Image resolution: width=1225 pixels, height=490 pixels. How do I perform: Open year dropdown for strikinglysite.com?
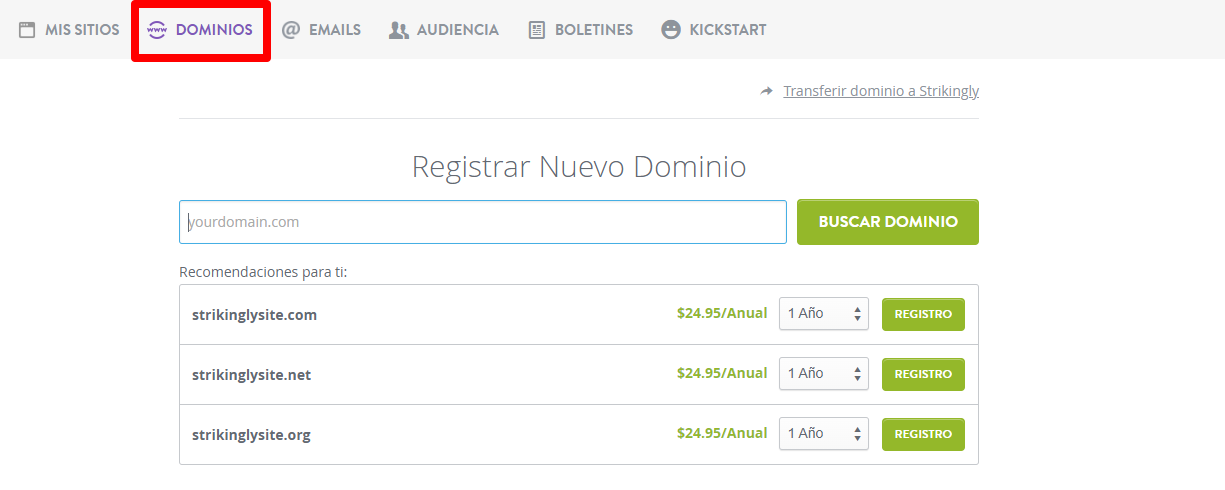click(824, 314)
